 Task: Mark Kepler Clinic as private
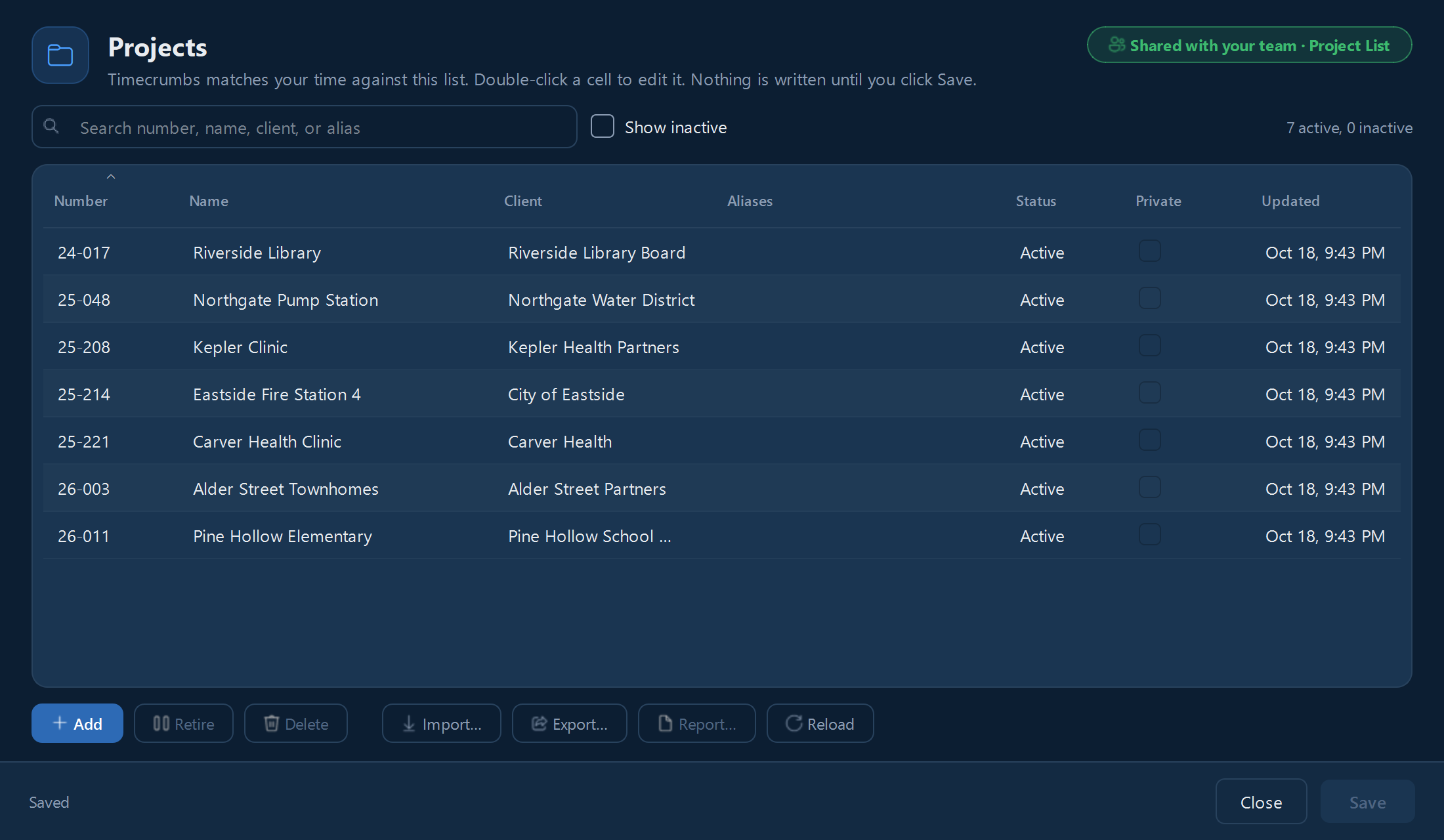1150,345
